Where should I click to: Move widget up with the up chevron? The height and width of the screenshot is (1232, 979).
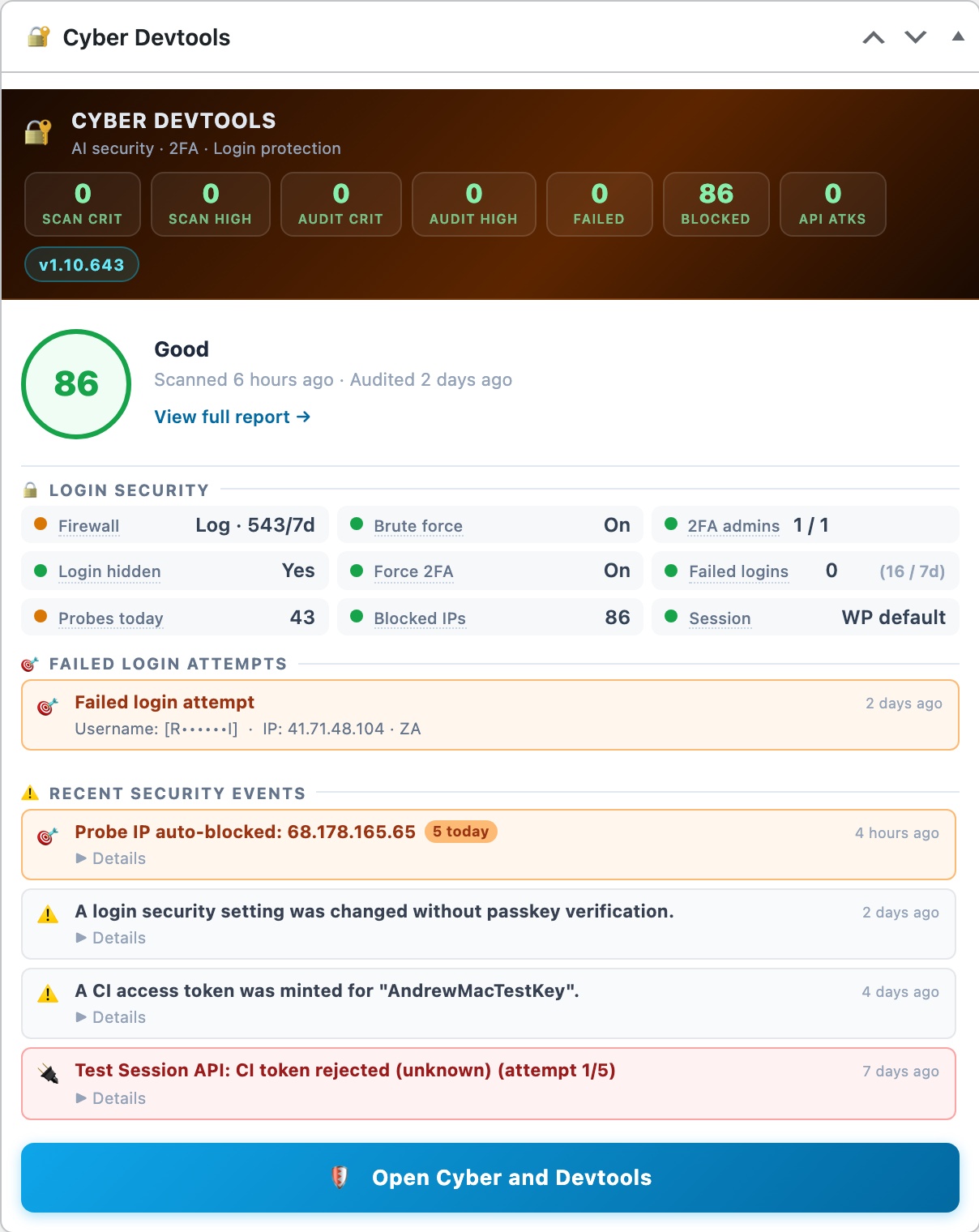coord(874,37)
